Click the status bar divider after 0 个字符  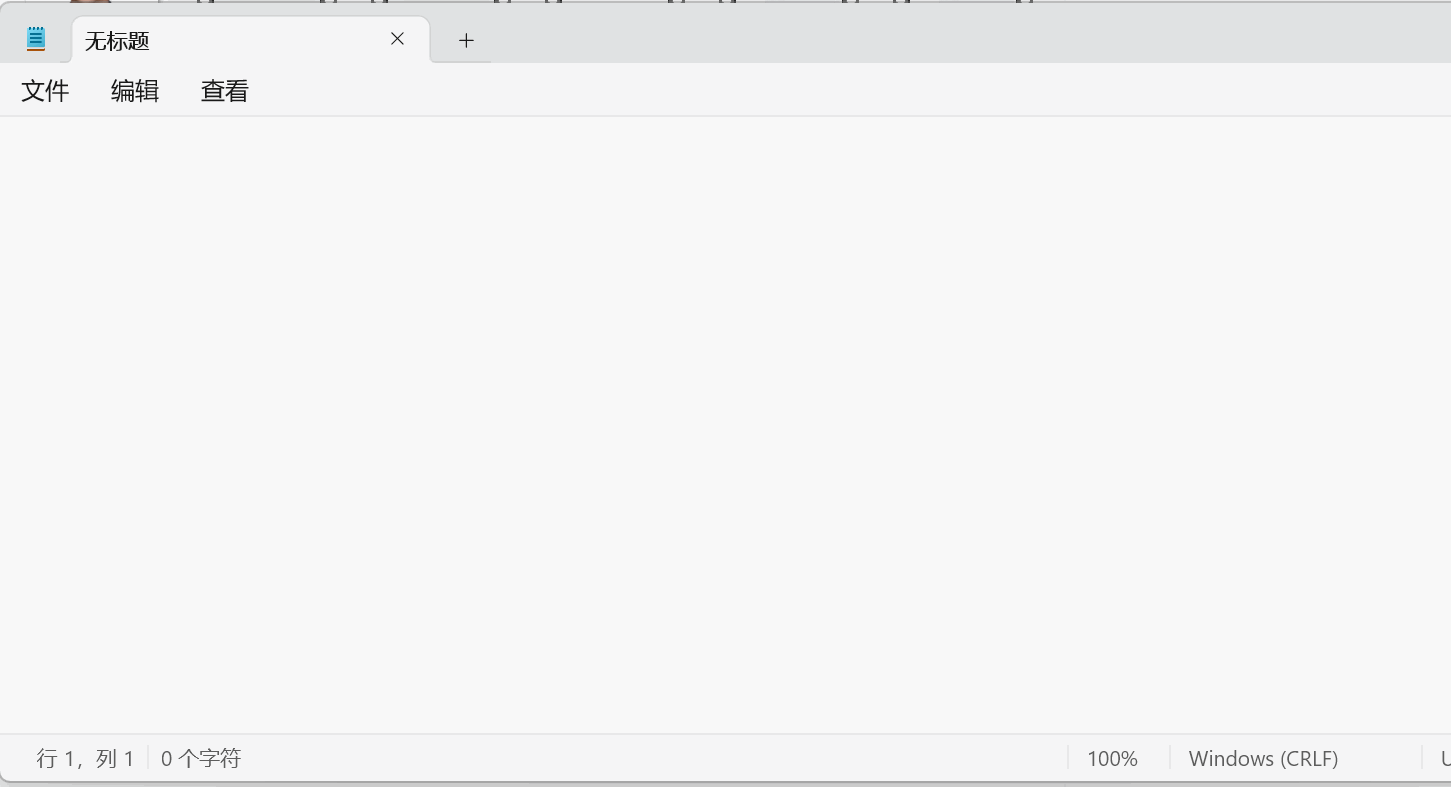pyautogui.click(x=148, y=758)
